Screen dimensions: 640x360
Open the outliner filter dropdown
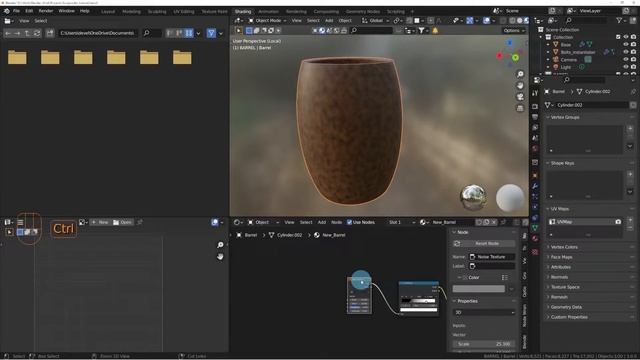tap(621, 20)
